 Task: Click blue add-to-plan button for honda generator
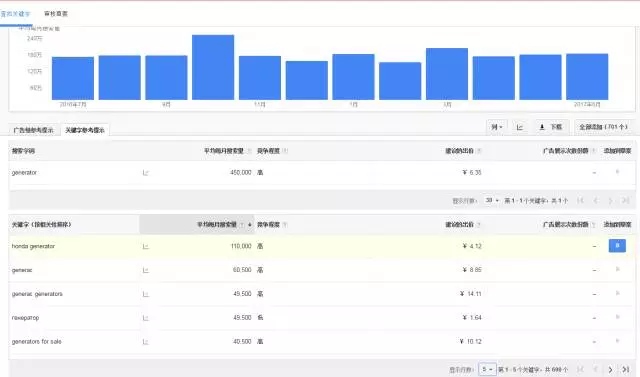[x=617, y=246]
